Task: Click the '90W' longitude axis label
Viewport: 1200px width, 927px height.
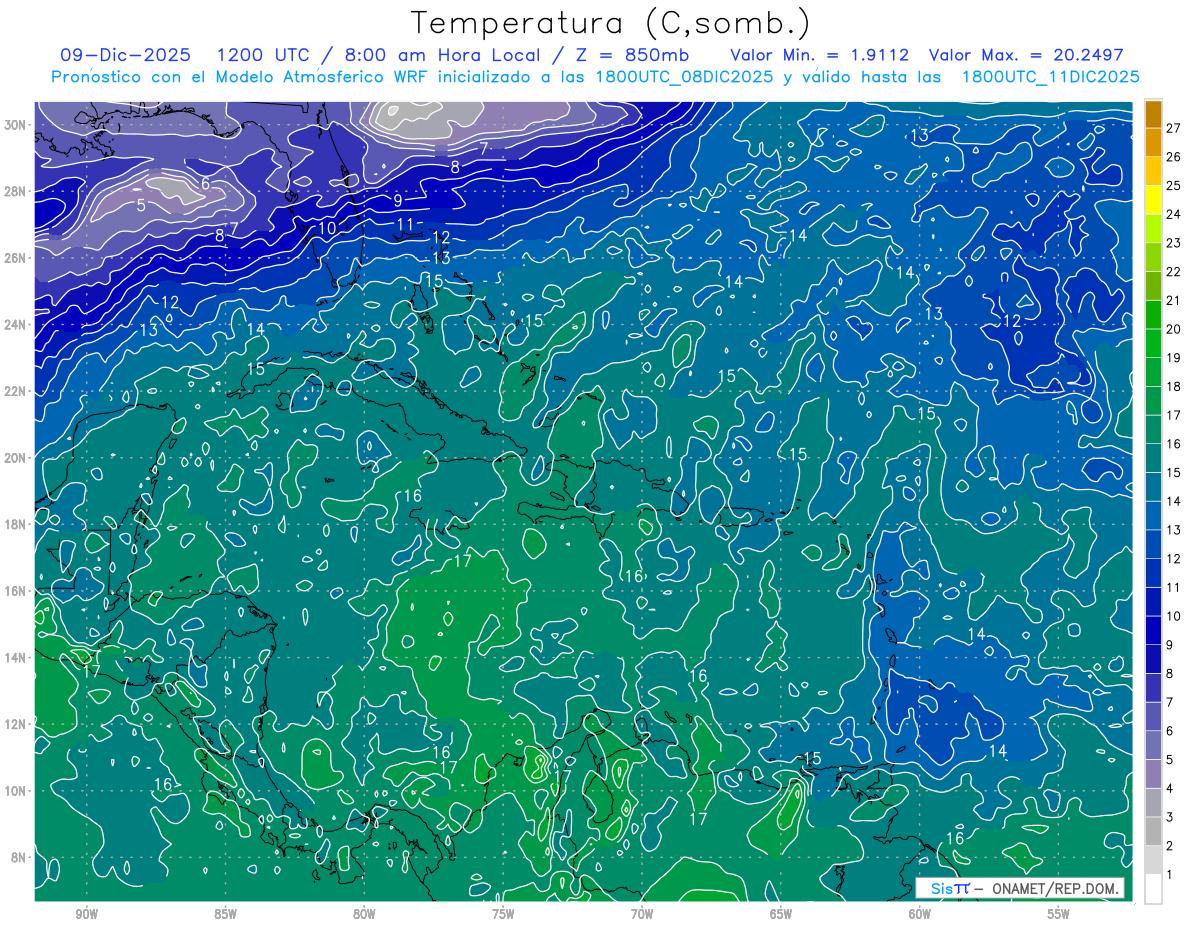Action: tap(86, 914)
